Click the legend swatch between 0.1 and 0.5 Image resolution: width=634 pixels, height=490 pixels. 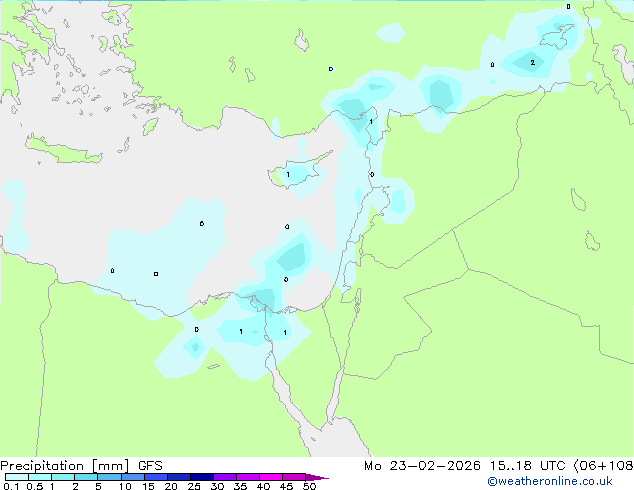17,477
